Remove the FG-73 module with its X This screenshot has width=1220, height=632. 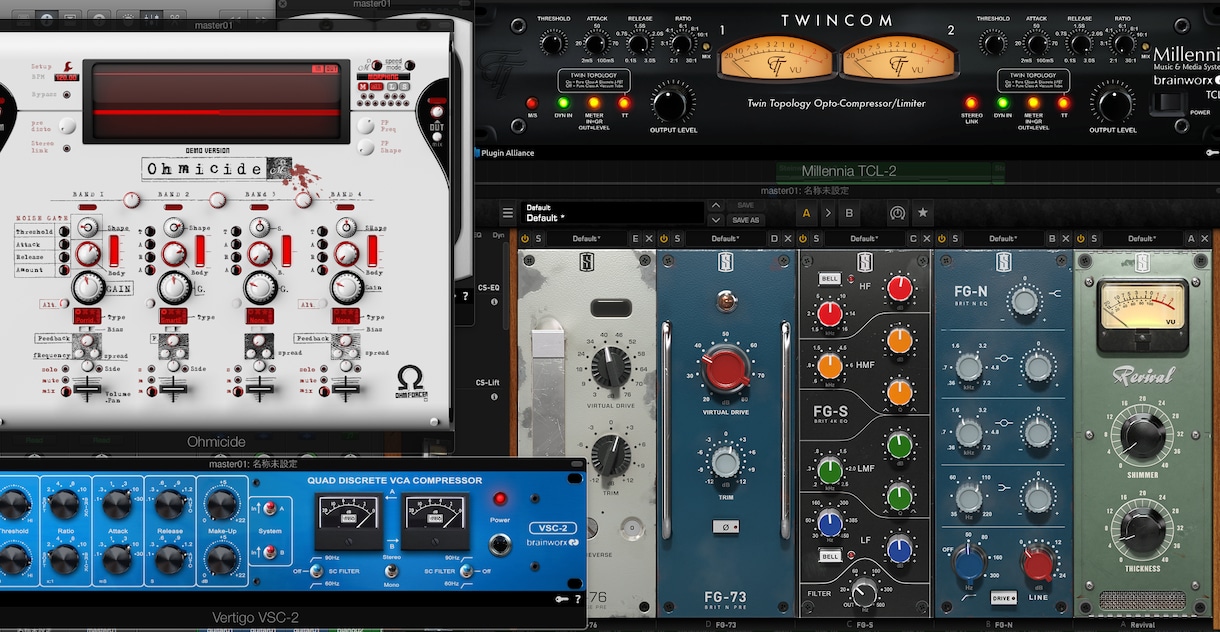pyautogui.click(x=787, y=239)
